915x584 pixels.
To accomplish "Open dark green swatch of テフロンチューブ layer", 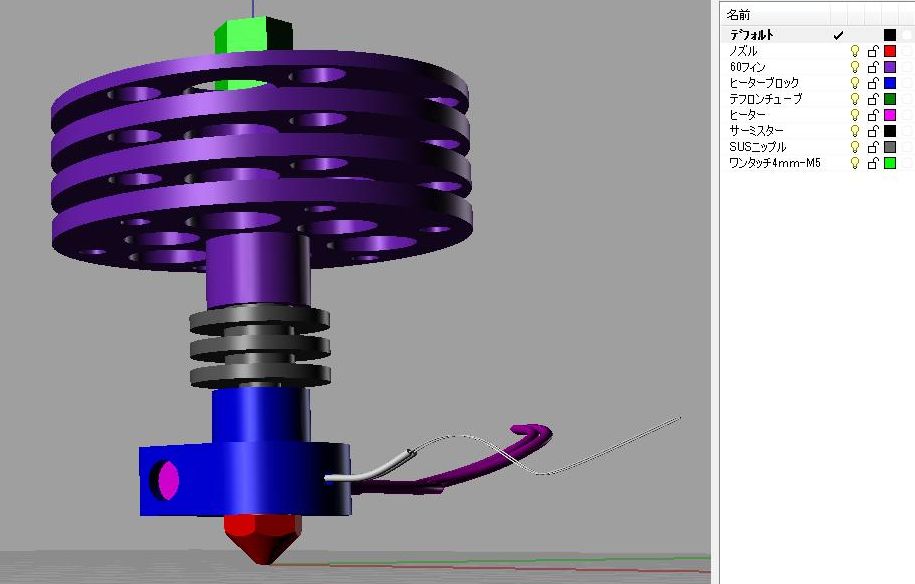I will [x=889, y=99].
